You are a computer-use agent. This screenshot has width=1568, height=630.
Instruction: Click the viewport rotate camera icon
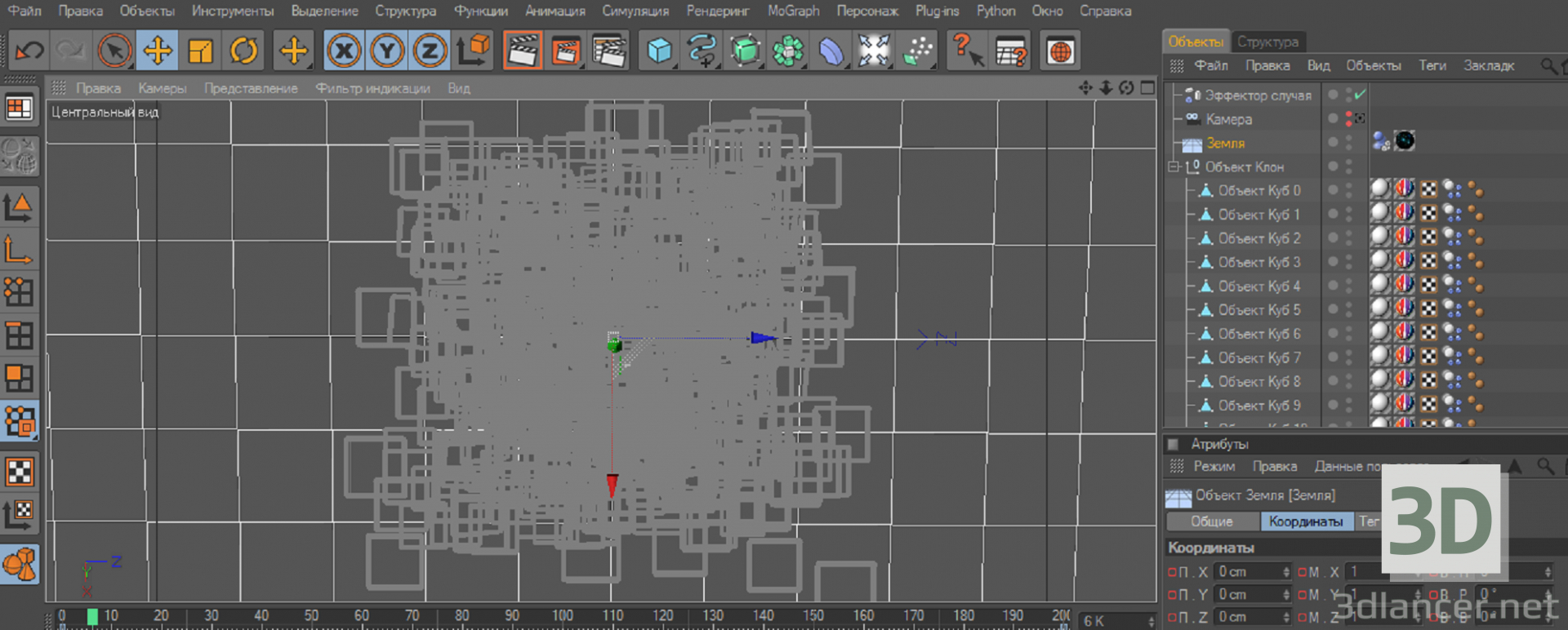point(1126,88)
